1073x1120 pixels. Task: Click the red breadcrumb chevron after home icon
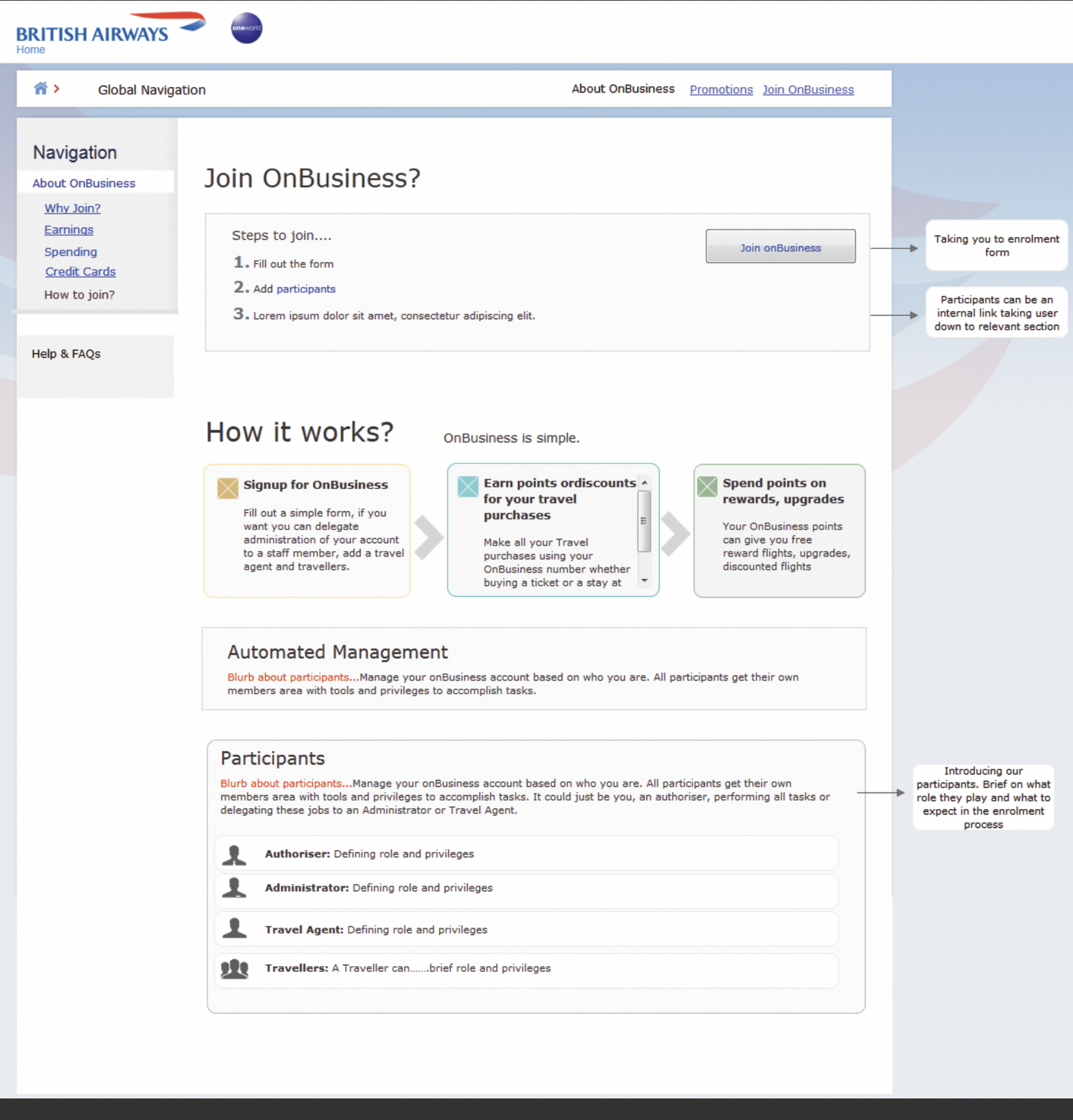(x=57, y=89)
